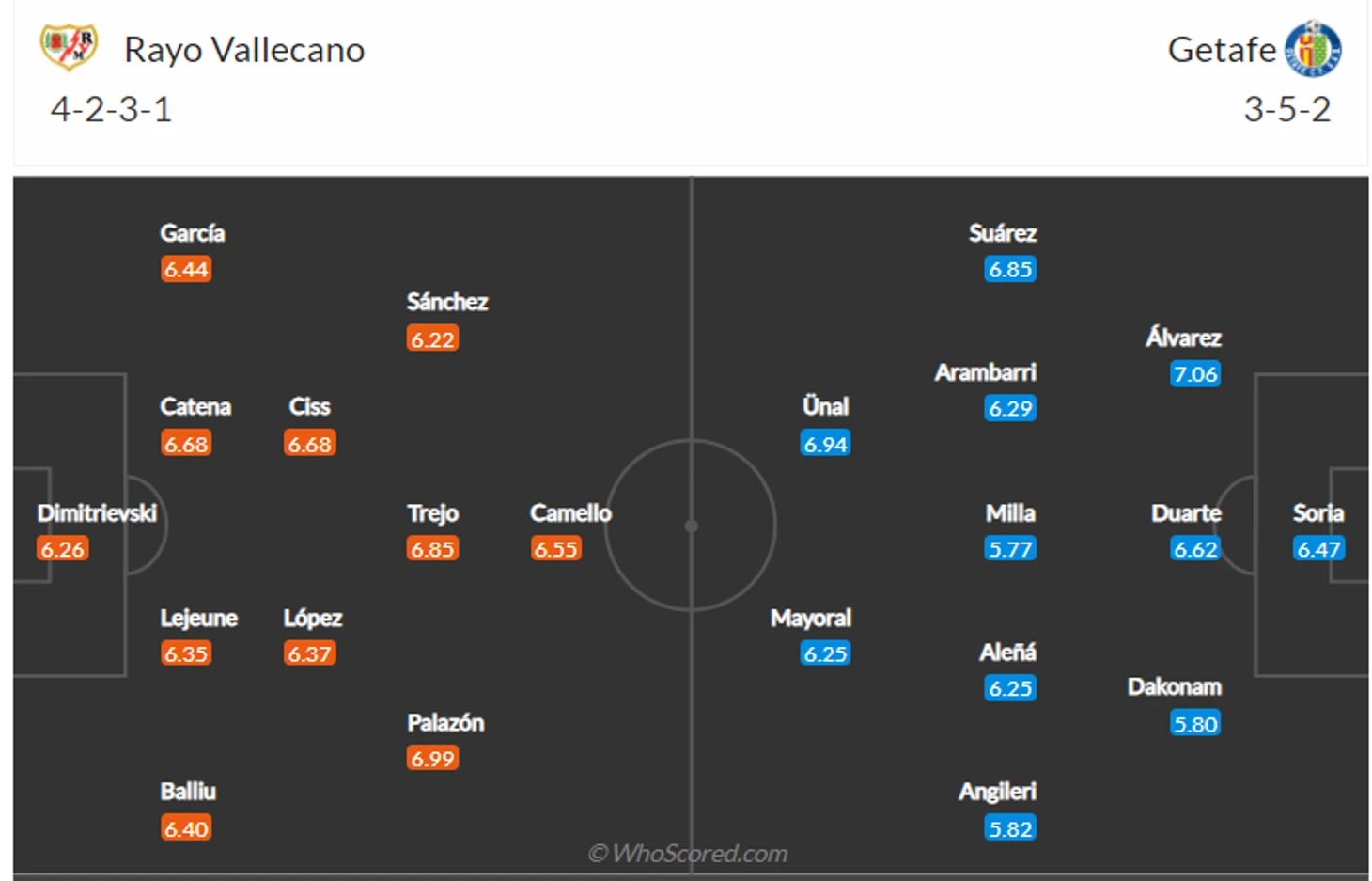Select García's 6.44 rating badge
The image size is (1372, 881).
click(186, 270)
